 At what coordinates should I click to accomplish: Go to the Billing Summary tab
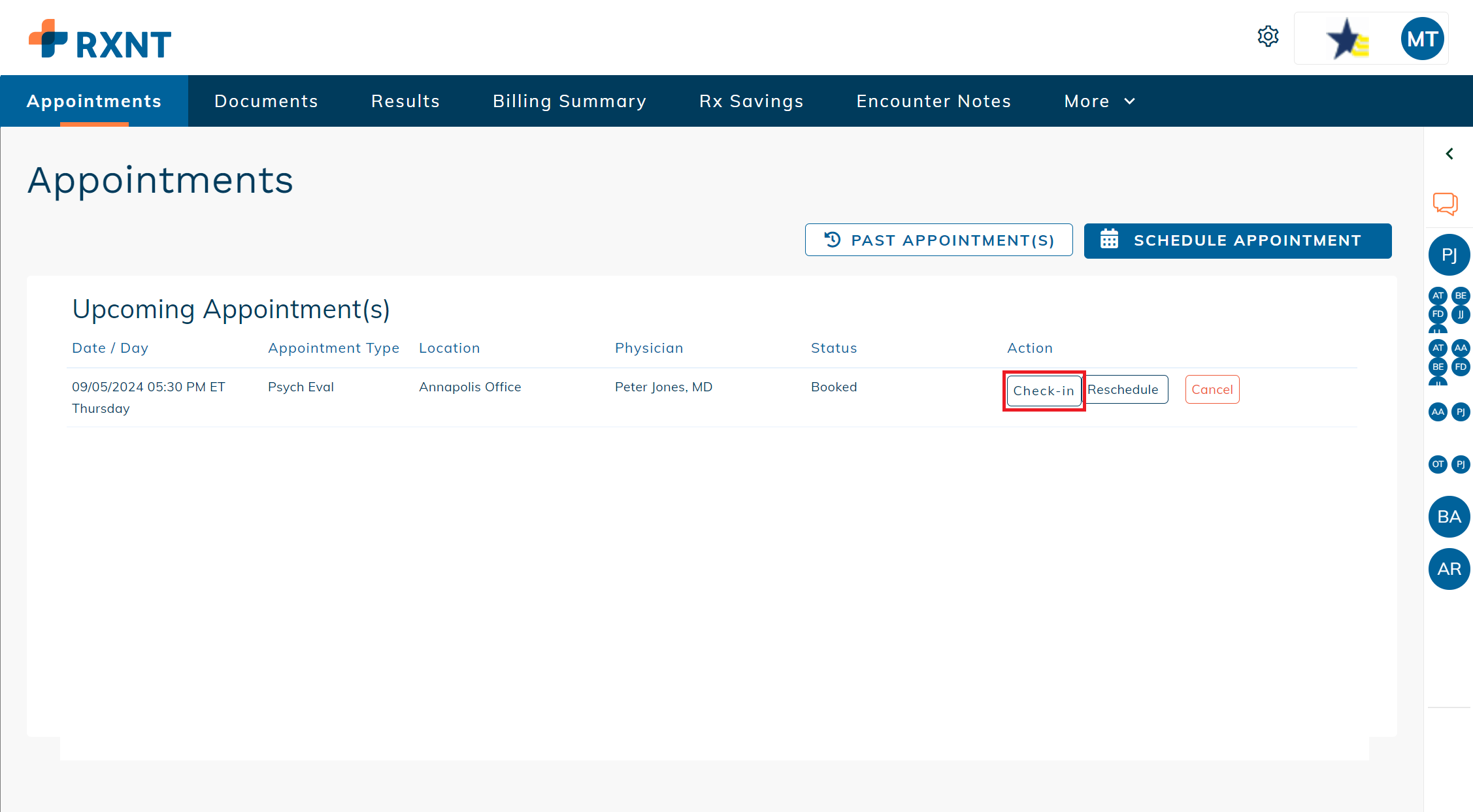(570, 101)
